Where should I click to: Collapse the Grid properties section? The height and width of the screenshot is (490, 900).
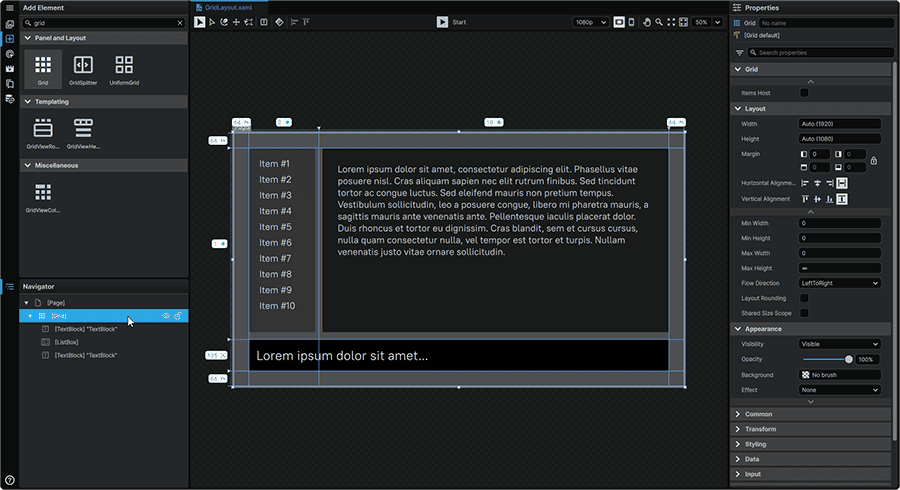point(738,69)
